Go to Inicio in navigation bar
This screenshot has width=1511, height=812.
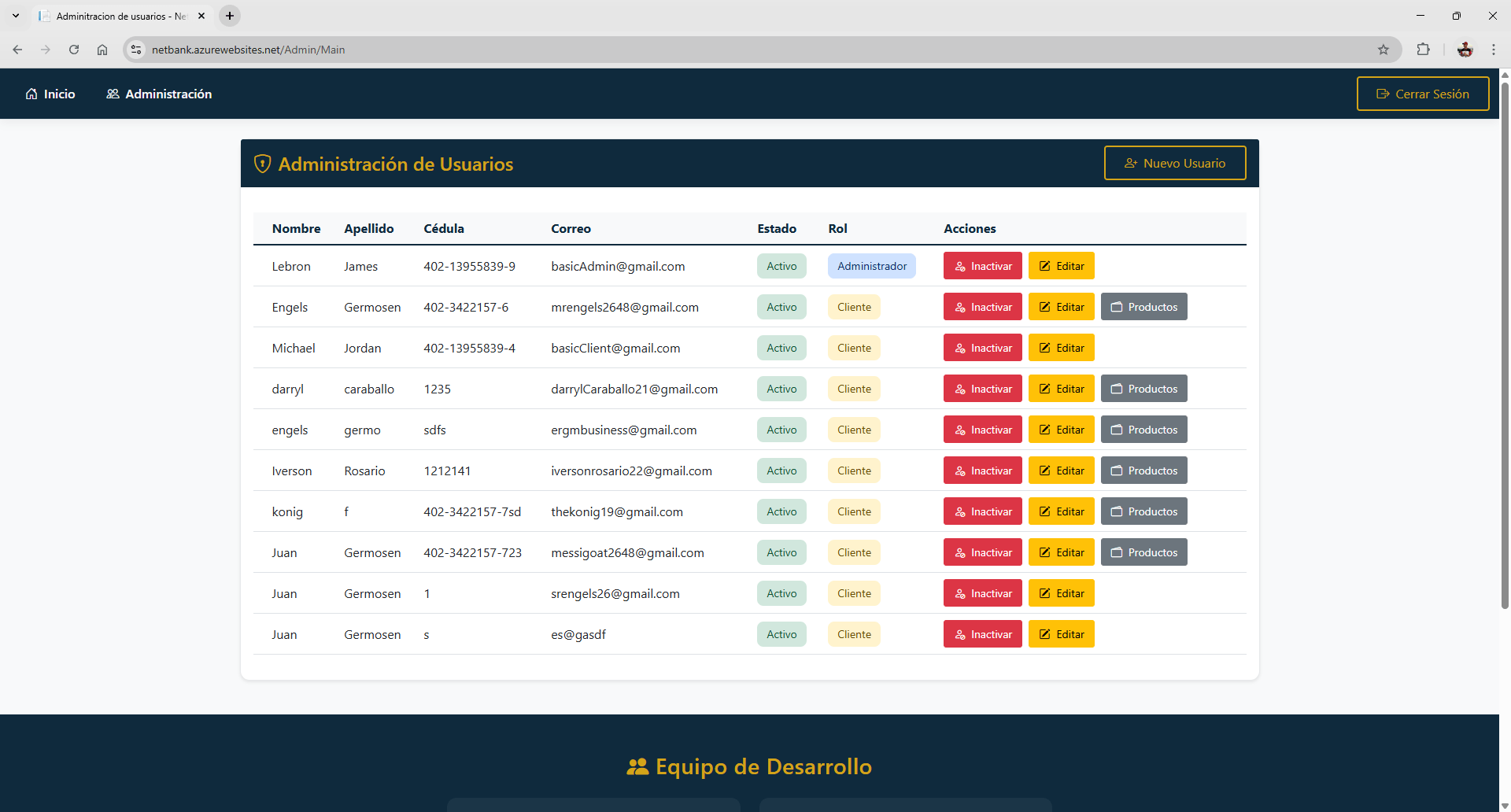click(x=50, y=94)
